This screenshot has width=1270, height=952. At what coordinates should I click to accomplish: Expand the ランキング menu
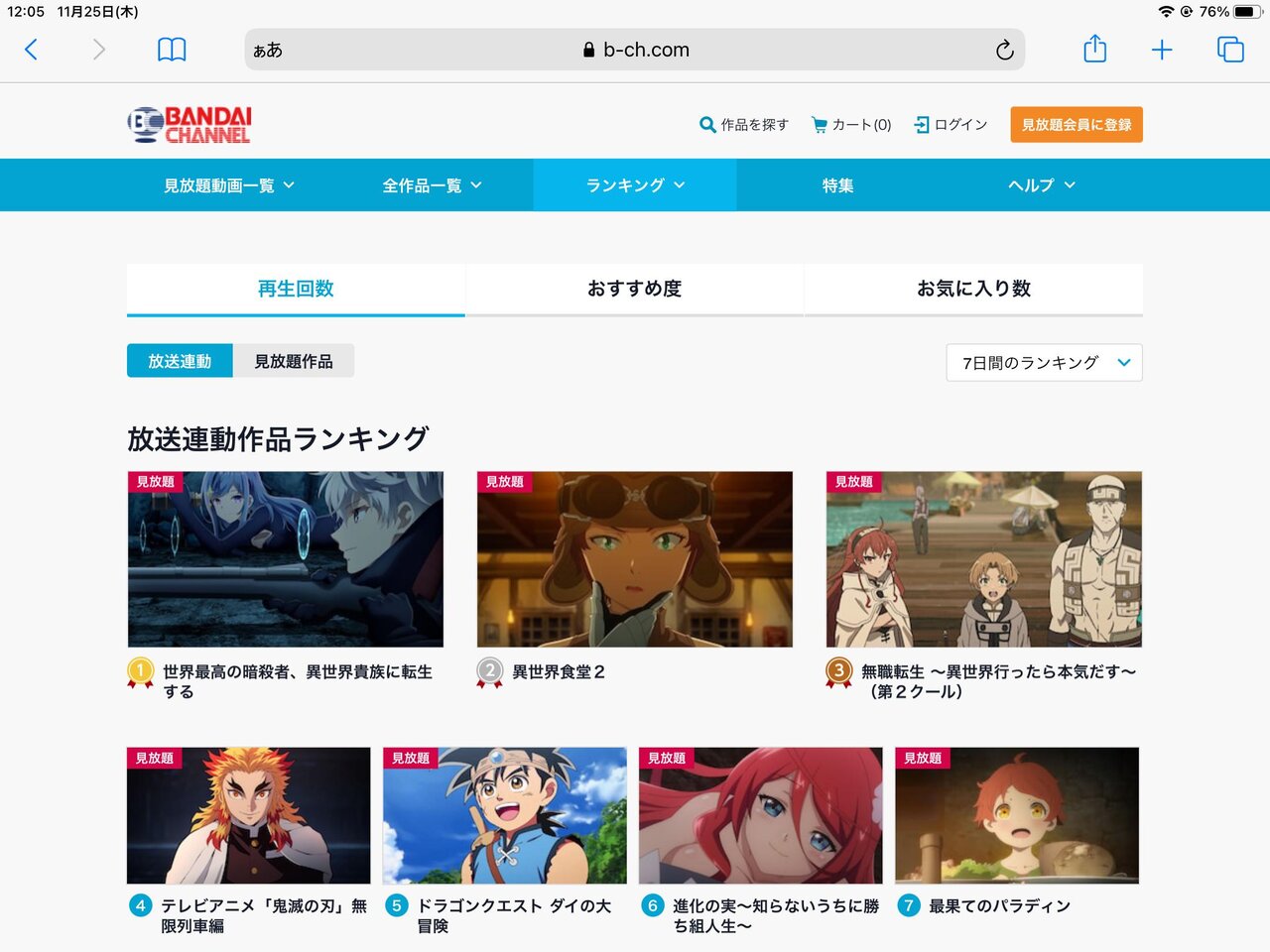point(635,185)
